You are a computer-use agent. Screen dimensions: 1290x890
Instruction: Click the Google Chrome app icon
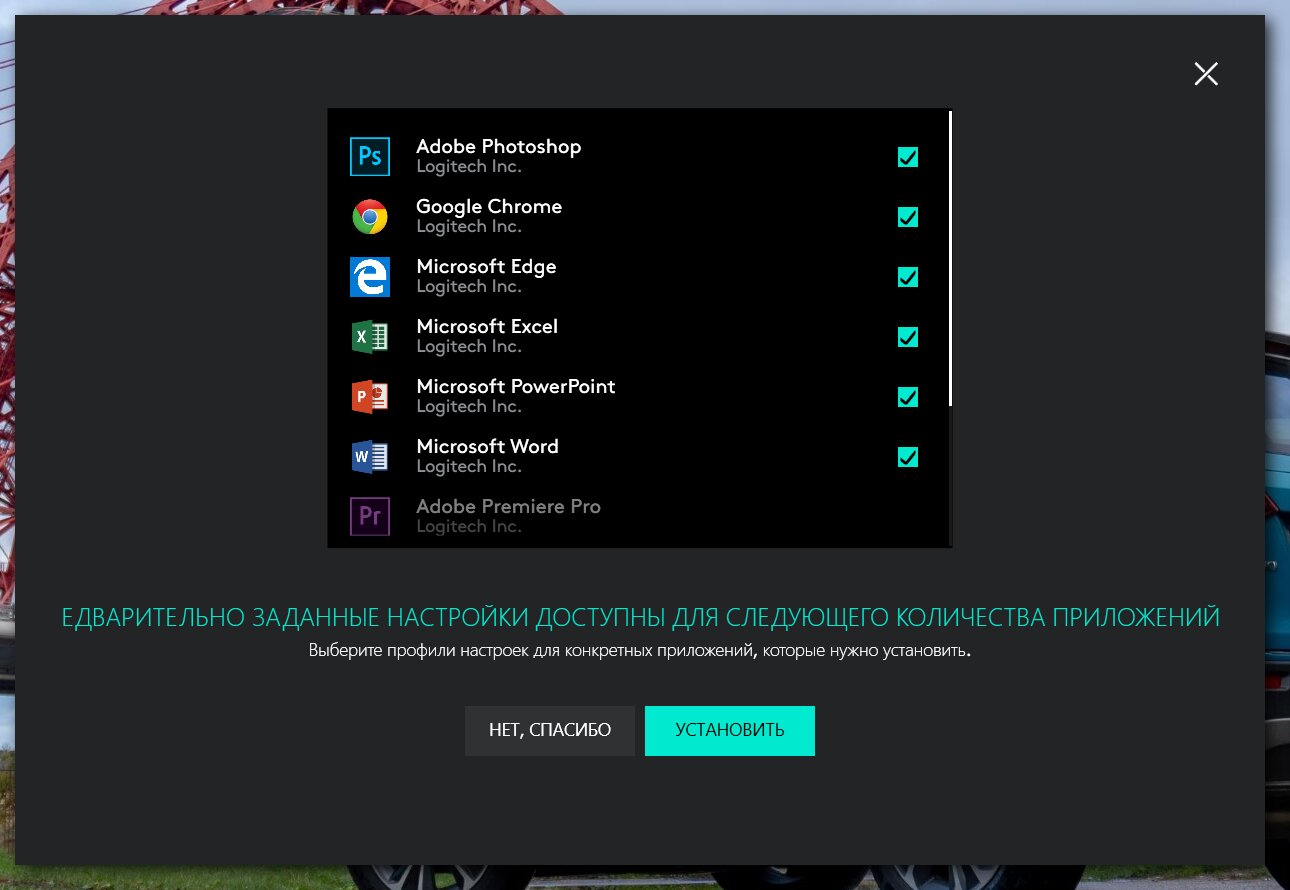(369, 217)
